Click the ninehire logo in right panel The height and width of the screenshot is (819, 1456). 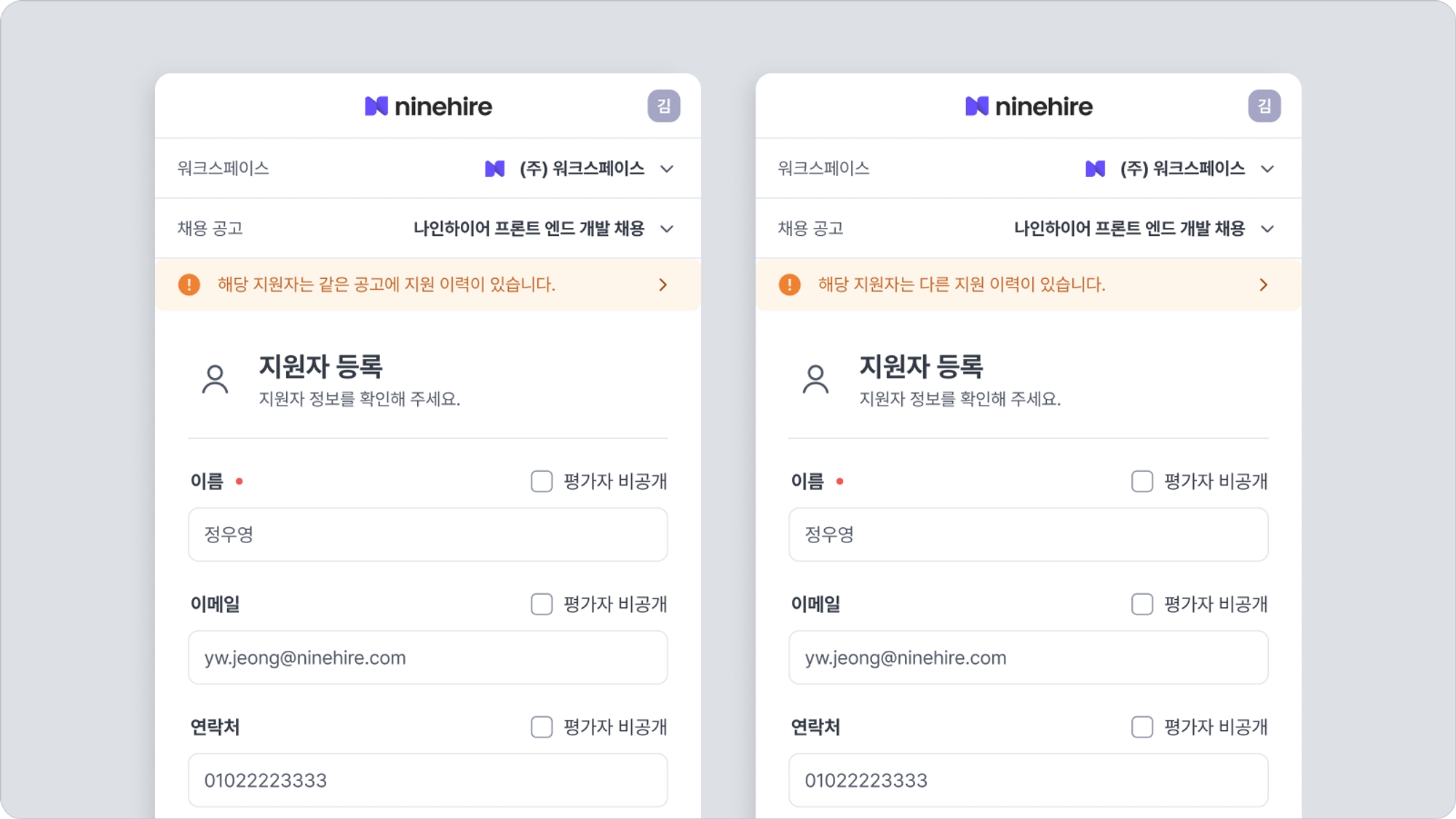[x=1029, y=106]
